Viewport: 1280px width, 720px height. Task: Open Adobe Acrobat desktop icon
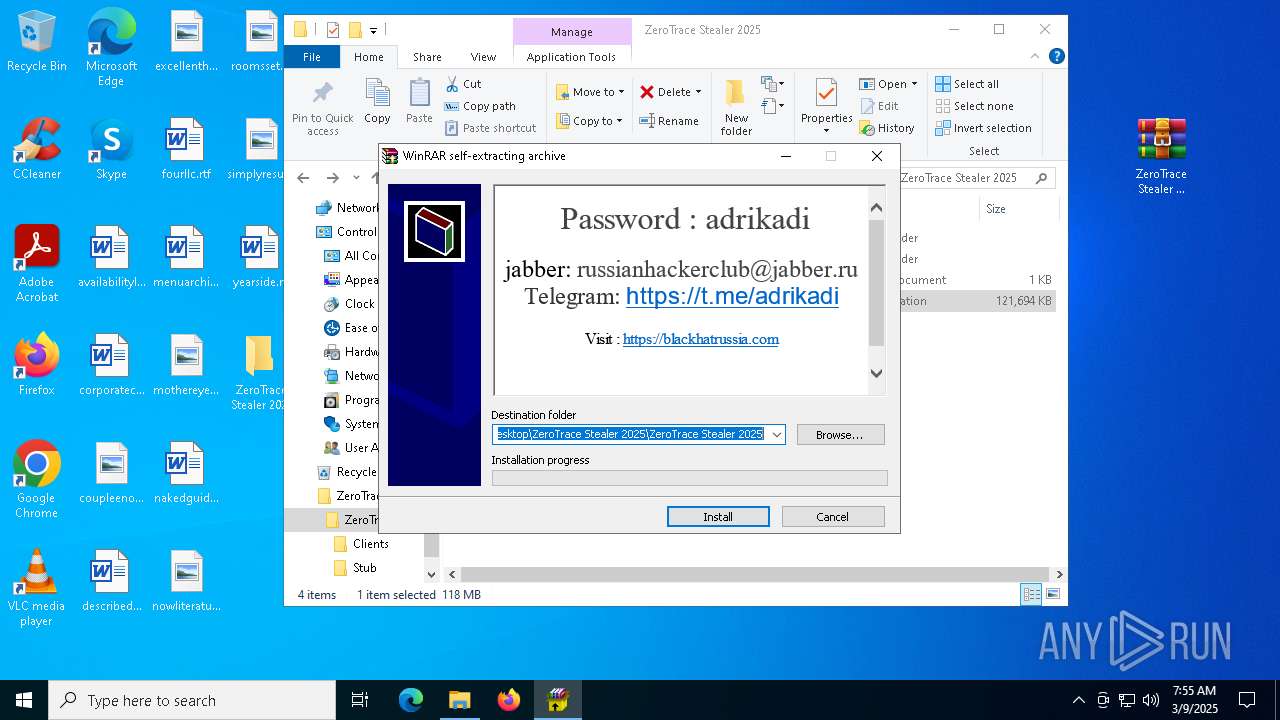[37, 264]
